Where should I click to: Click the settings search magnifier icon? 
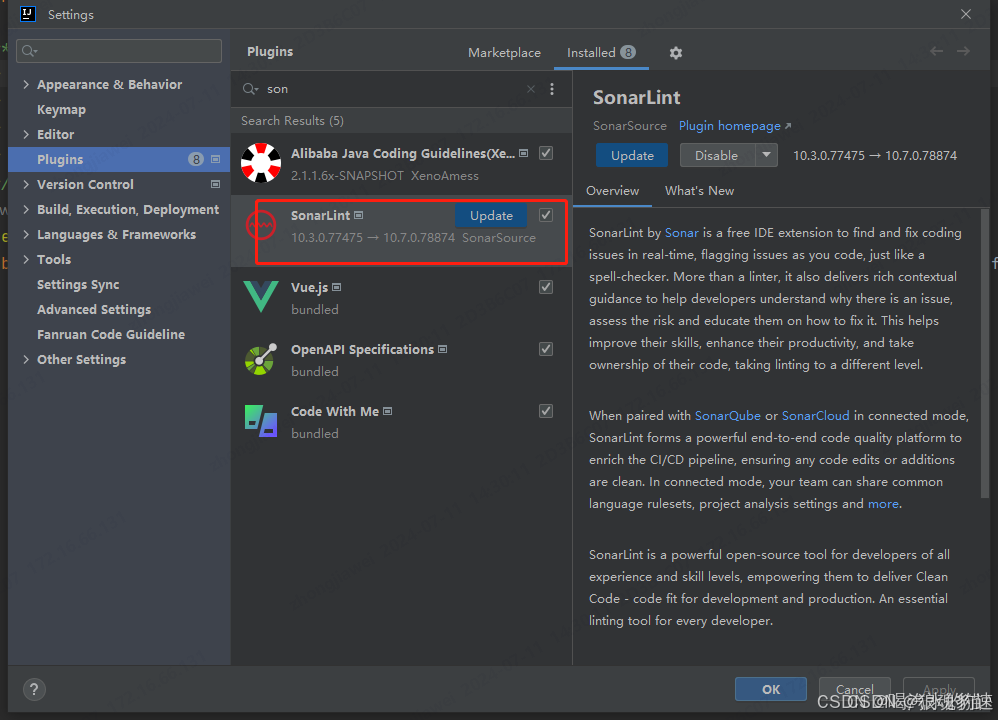29,51
